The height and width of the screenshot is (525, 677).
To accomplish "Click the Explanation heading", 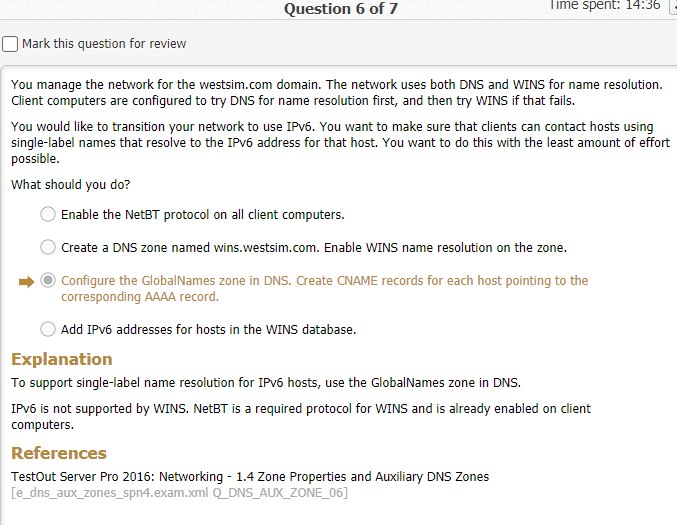I will (x=62, y=359).
